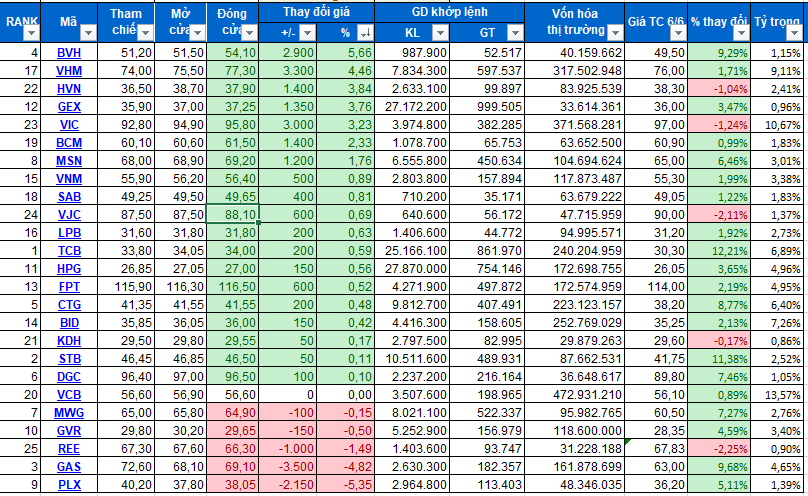The image size is (808, 496).
Task: Select cell -3.500 price change of GAS
Action: coord(288,467)
